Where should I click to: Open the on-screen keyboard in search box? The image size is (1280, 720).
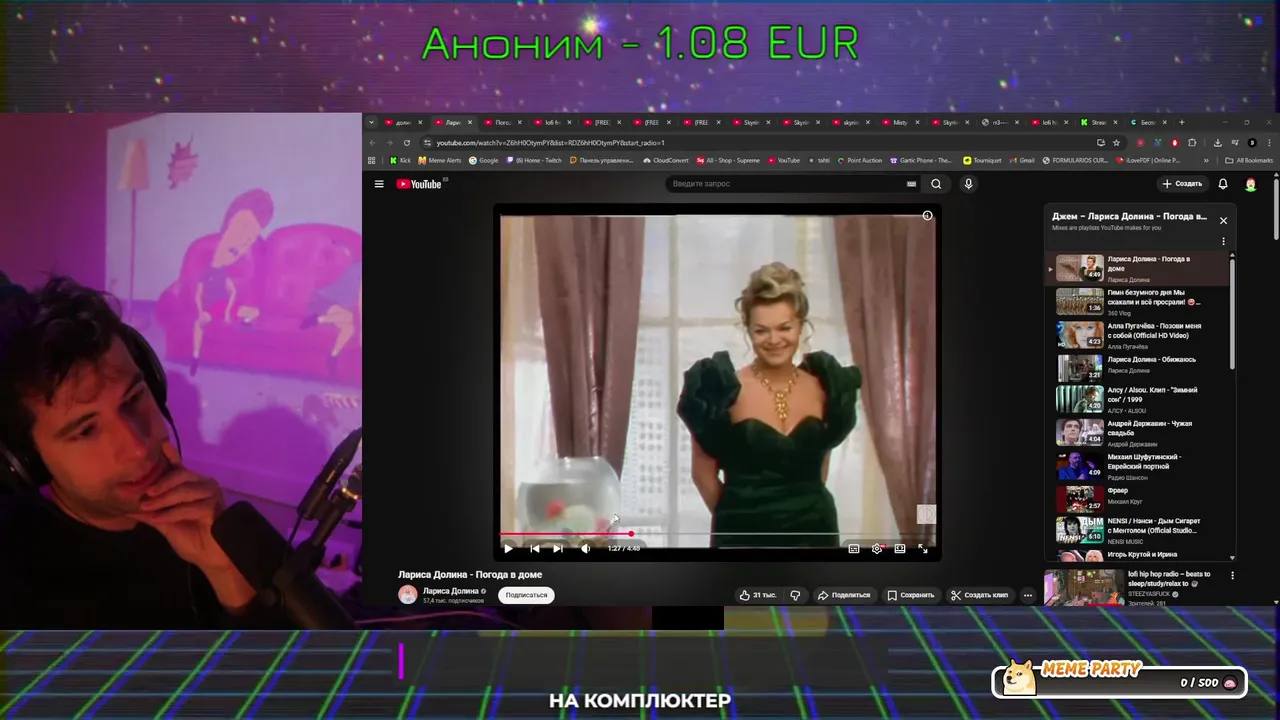[911, 184]
